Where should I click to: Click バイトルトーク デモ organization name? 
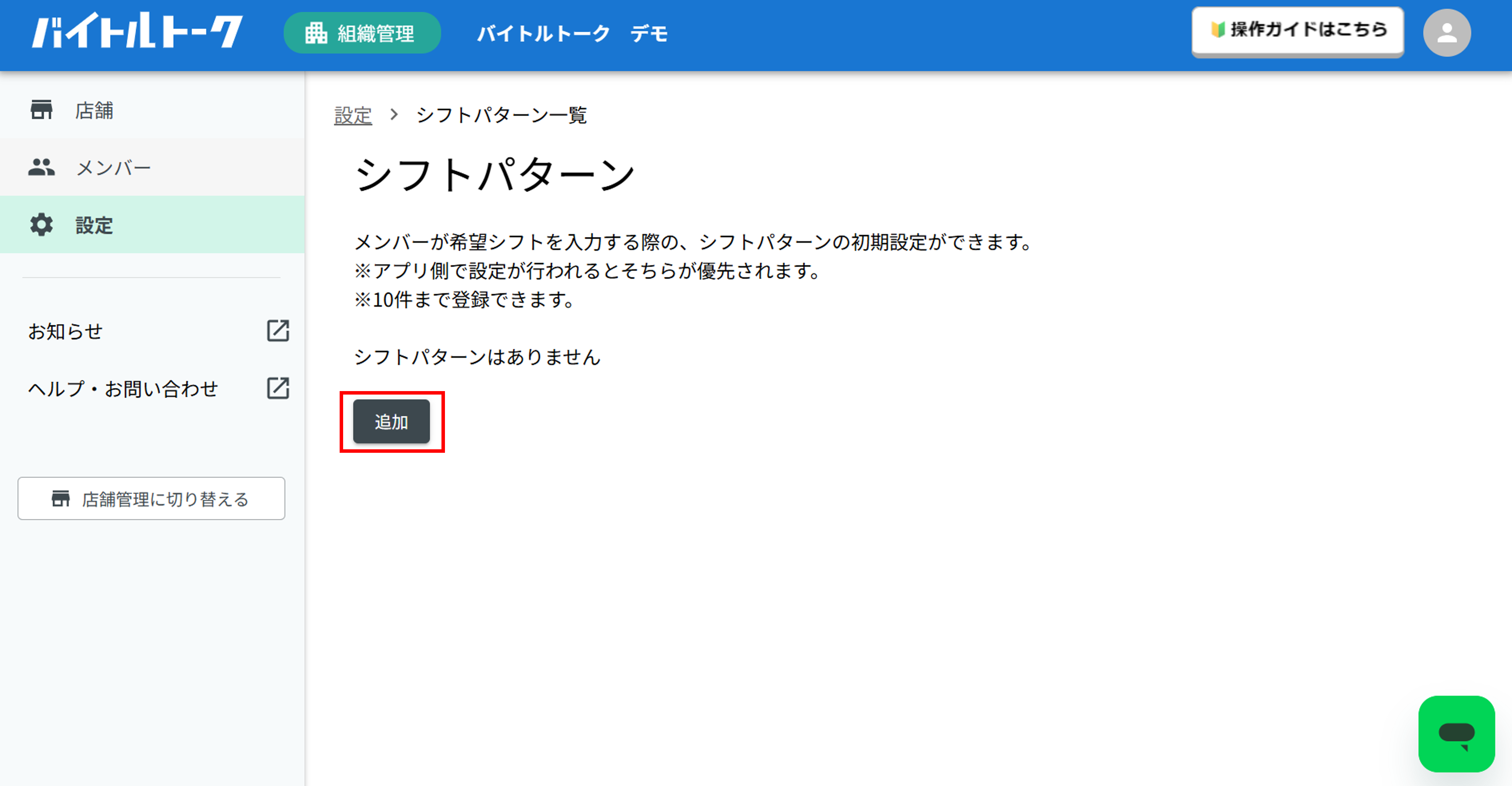[x=572, y=33]
